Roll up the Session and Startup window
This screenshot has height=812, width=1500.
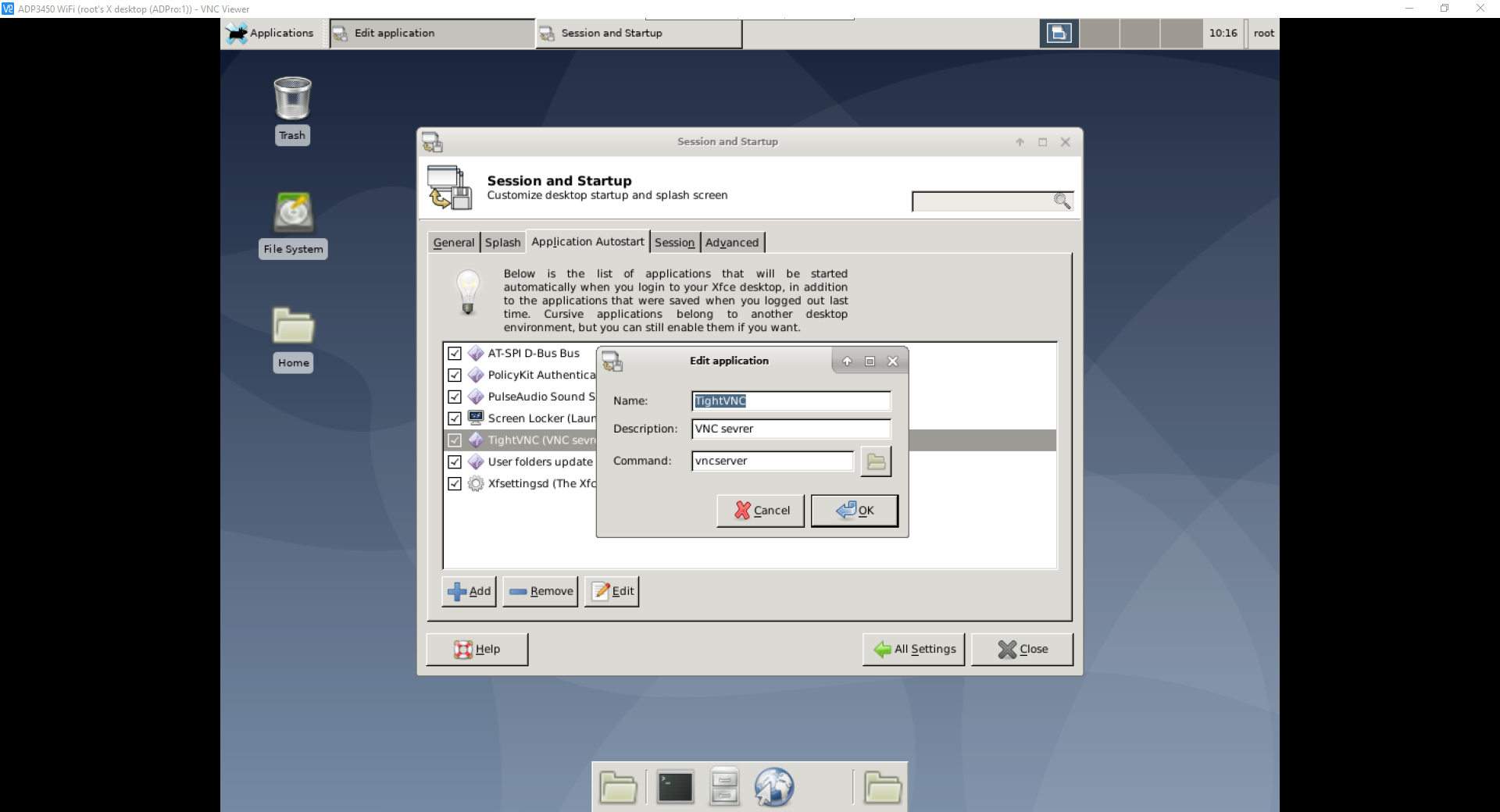[1020, 142]
